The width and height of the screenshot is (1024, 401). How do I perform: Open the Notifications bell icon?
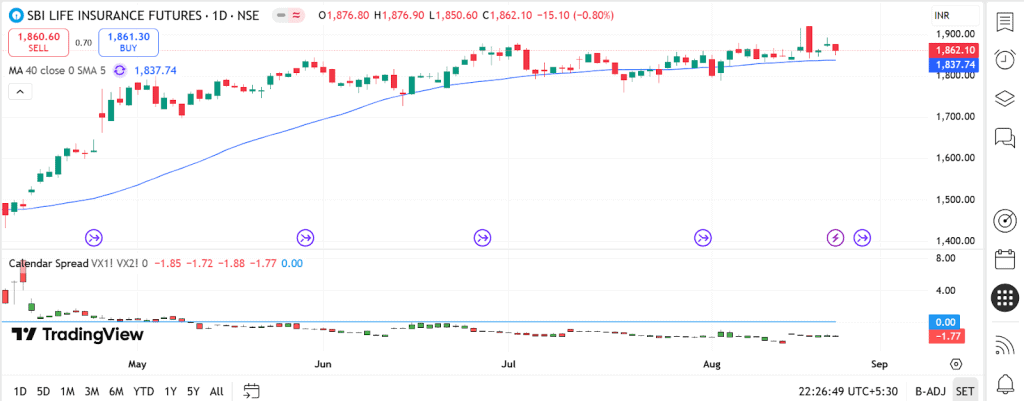[1004, 382]
